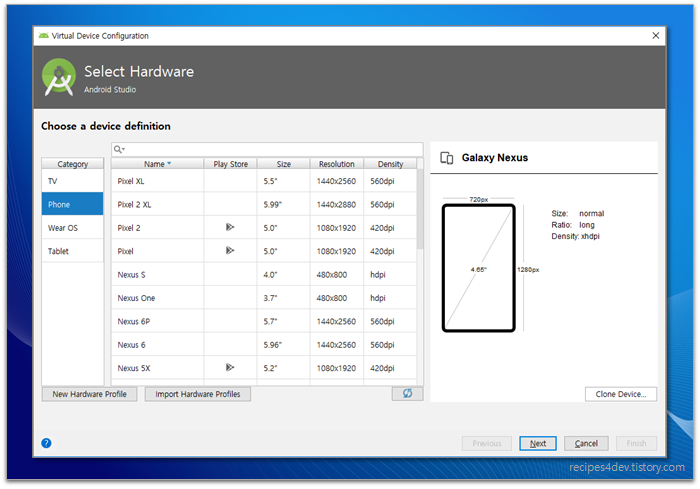Select the Wear OS category
Screen dimensions: 700x489
(72, 228)
